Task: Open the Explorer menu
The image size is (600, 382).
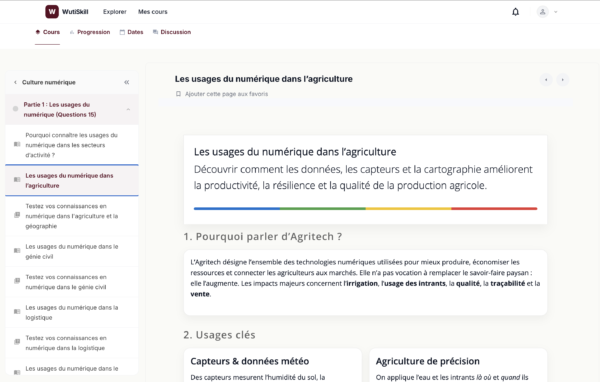Action: [x=114, y=12]
